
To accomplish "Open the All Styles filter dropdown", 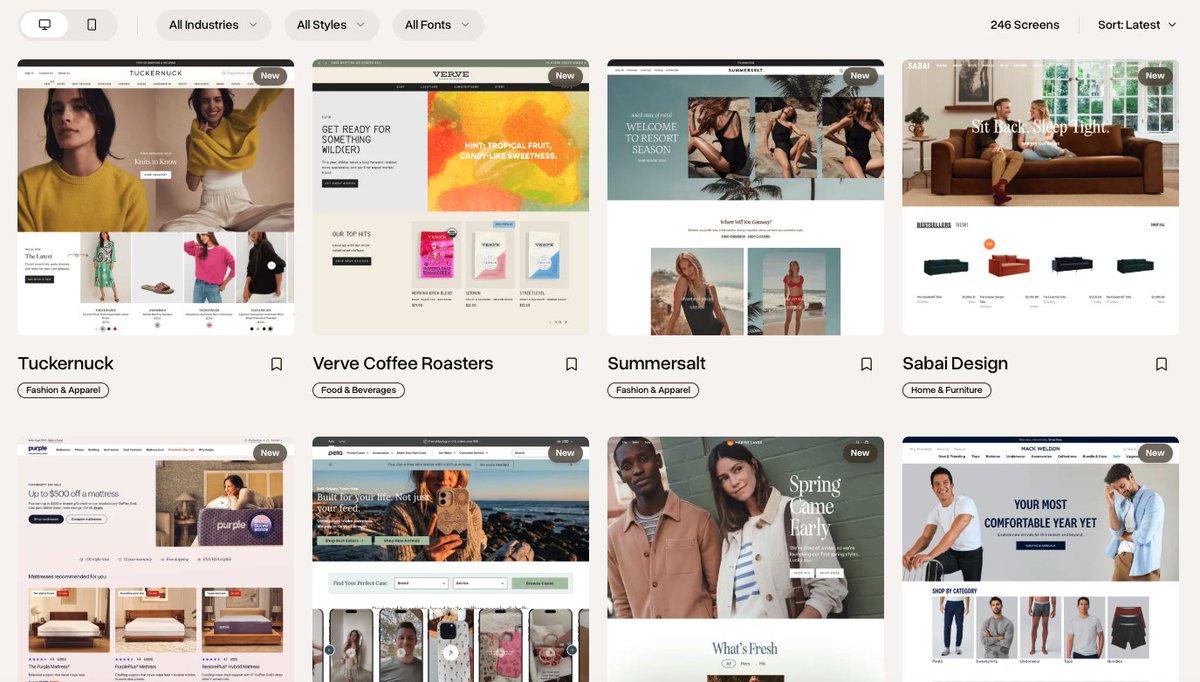I will click(x=332, y=25).
